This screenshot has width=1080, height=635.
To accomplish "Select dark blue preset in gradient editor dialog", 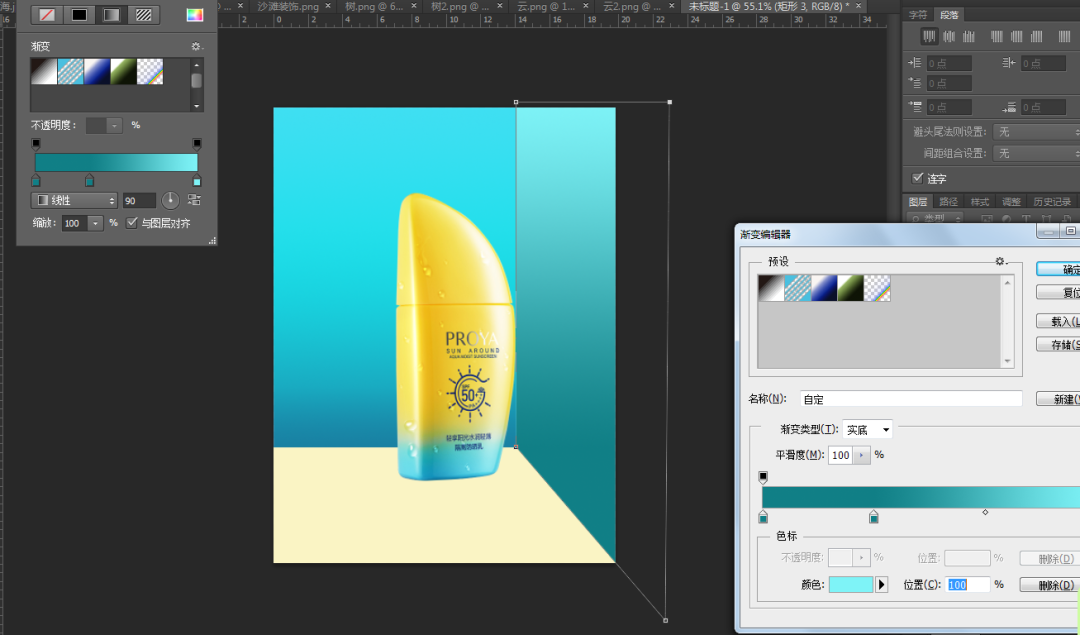I will [824, 289].
